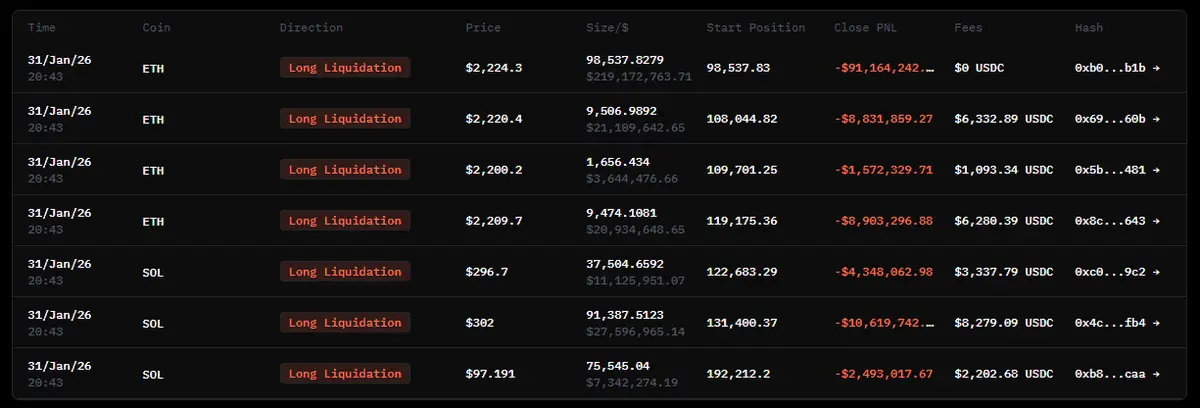Click the Close PNL column header
The height and width of the screenshot is (408, 1200).
(866, 28)
